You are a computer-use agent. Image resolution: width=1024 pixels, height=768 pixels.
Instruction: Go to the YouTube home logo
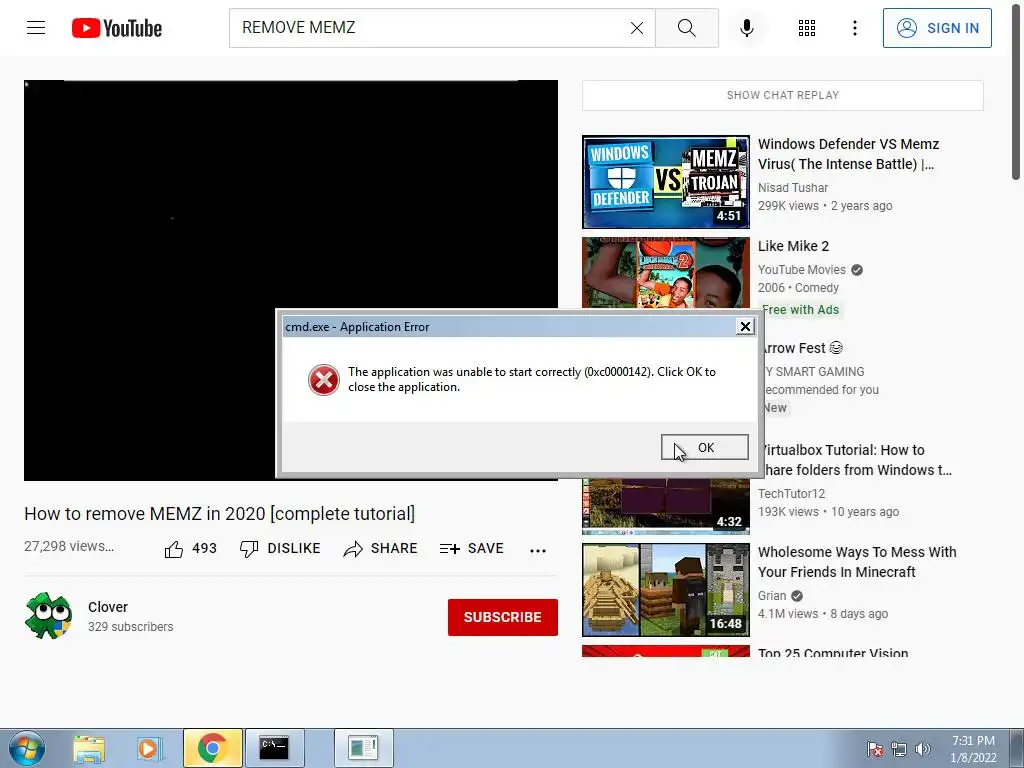[x=117, y=28]
